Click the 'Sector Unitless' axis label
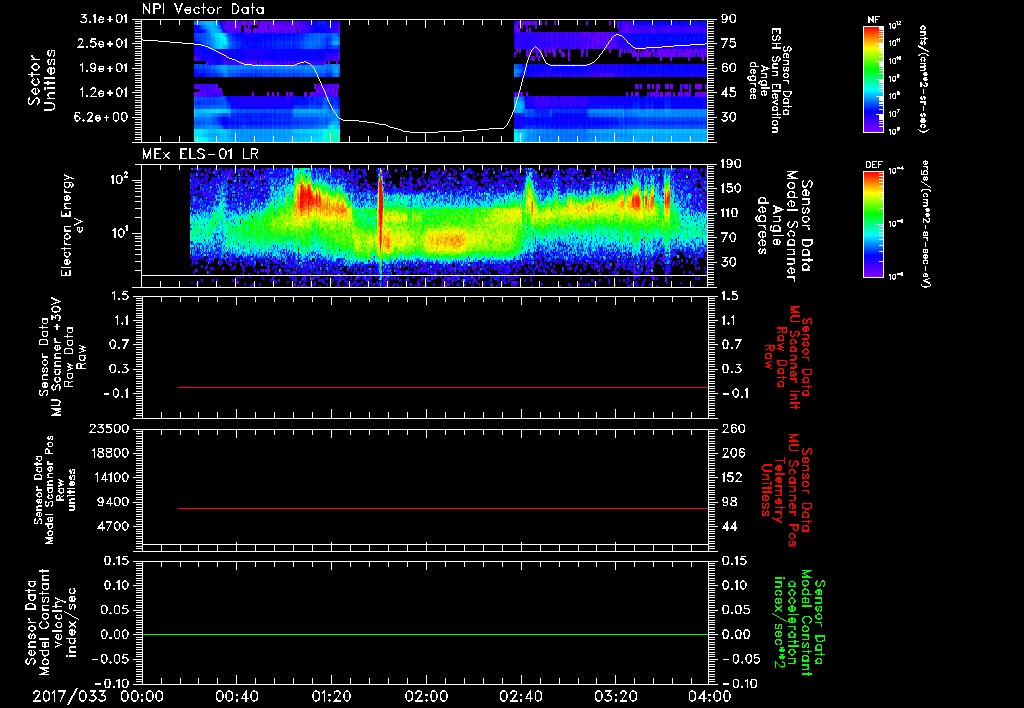1024x708 pixels. click(42, 80)
